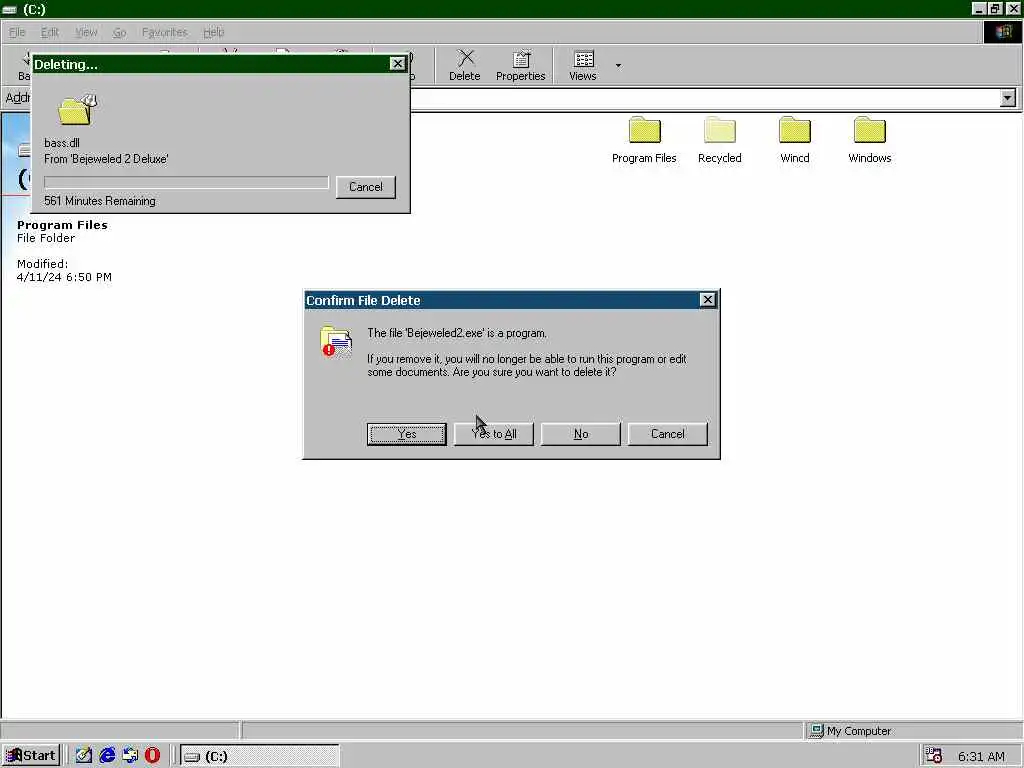The image size is (1024, 768).
Task: Select the Windows folder icon
Action: point(869,140)
